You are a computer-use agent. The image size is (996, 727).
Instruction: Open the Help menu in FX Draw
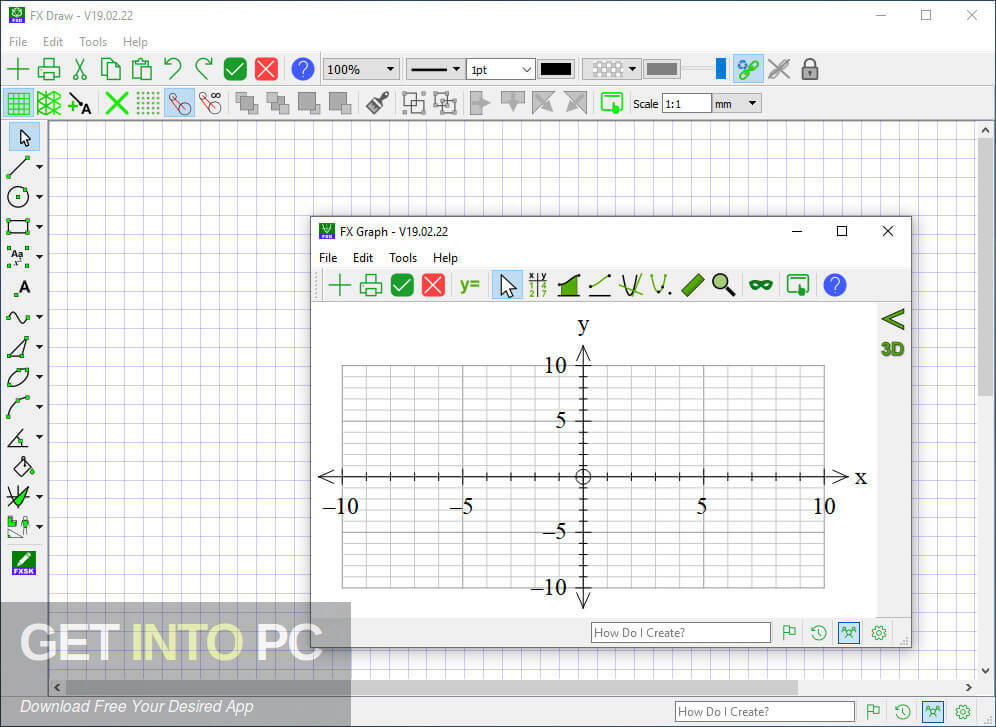tap(135, 42)
